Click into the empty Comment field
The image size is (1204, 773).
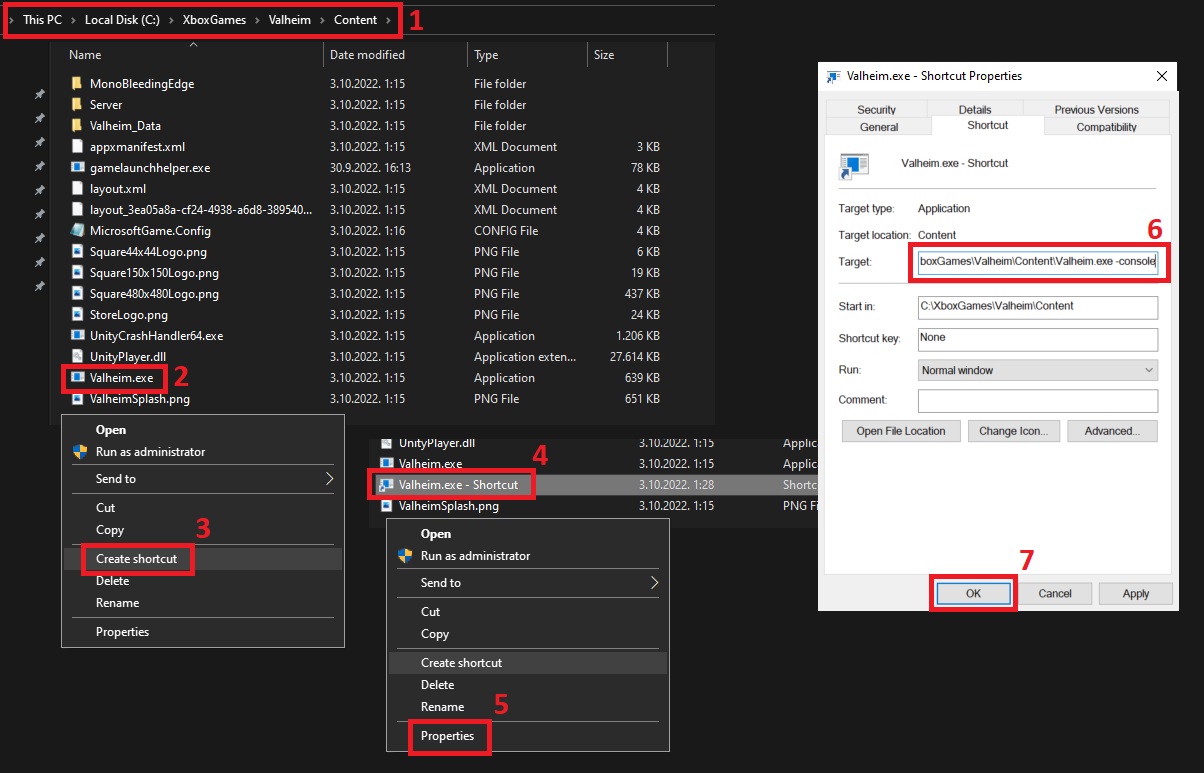tap(1038, 400)
